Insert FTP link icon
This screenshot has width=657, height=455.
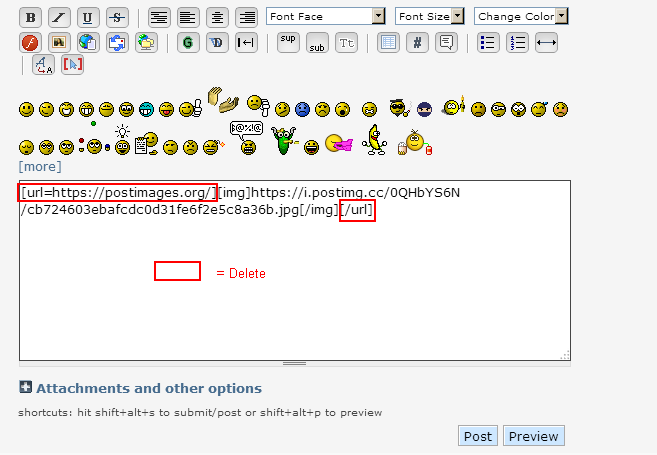146,42
